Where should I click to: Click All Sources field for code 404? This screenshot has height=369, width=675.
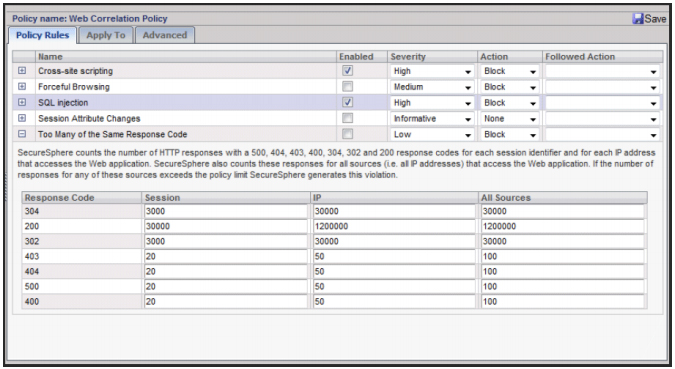click(x=562, y=272)
